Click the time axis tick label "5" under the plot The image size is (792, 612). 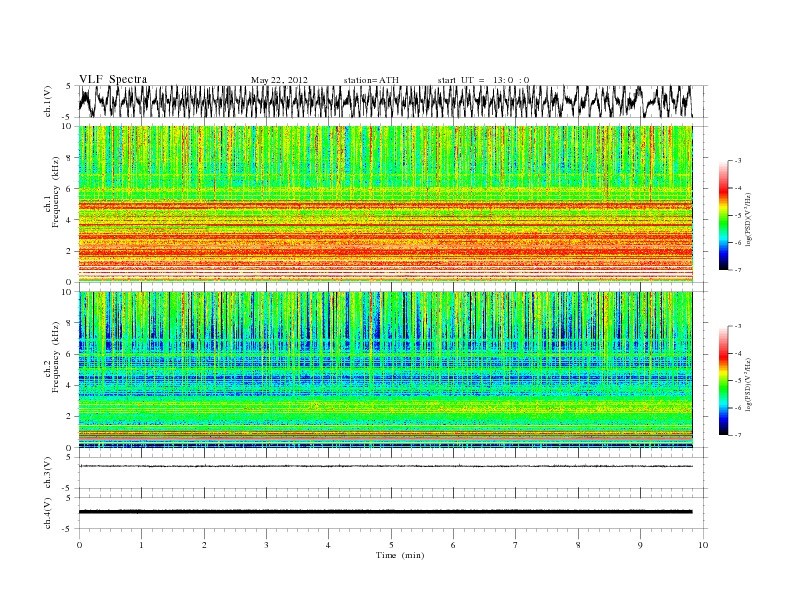(391, 545)
